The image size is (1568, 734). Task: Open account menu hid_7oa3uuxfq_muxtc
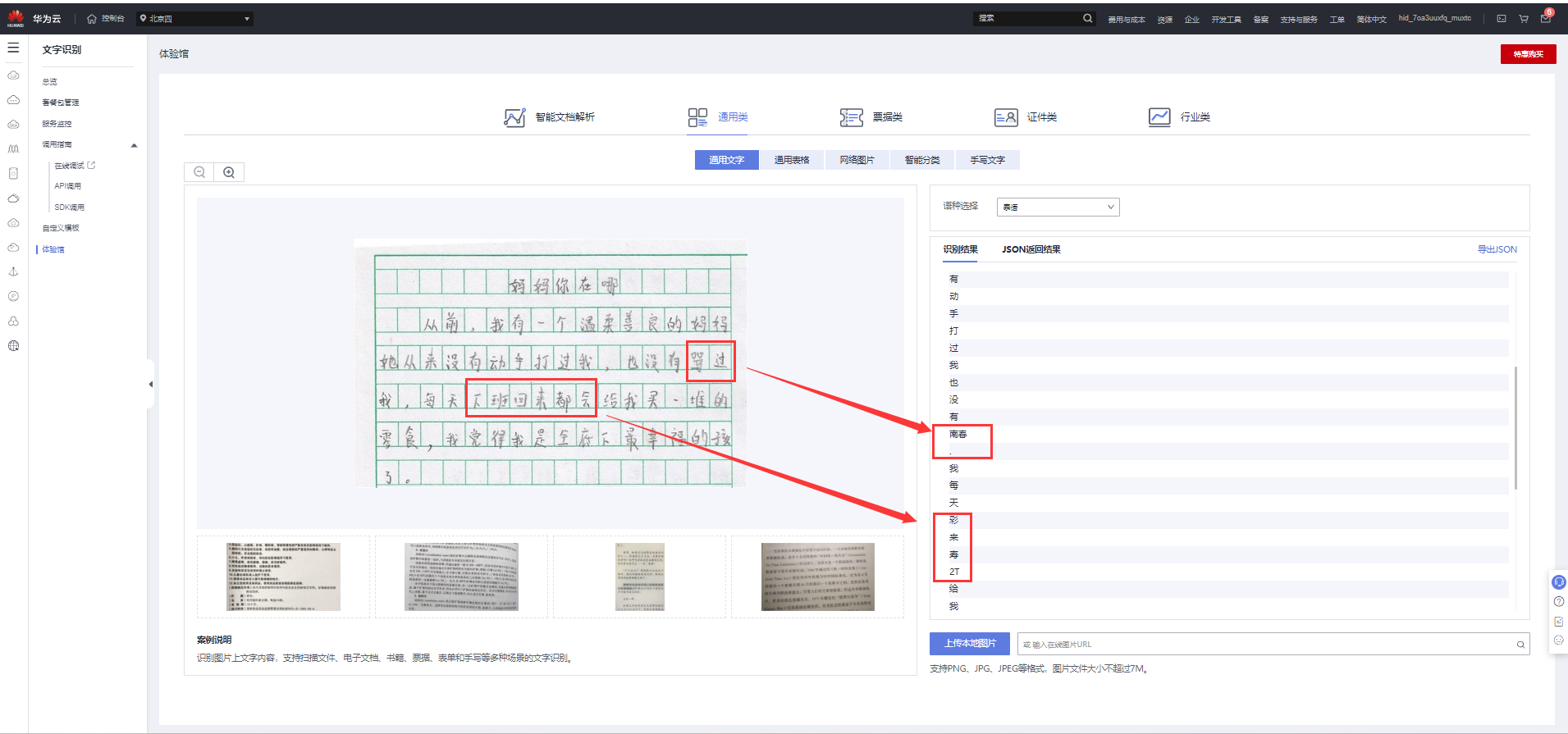click(x=1435, y=18)
